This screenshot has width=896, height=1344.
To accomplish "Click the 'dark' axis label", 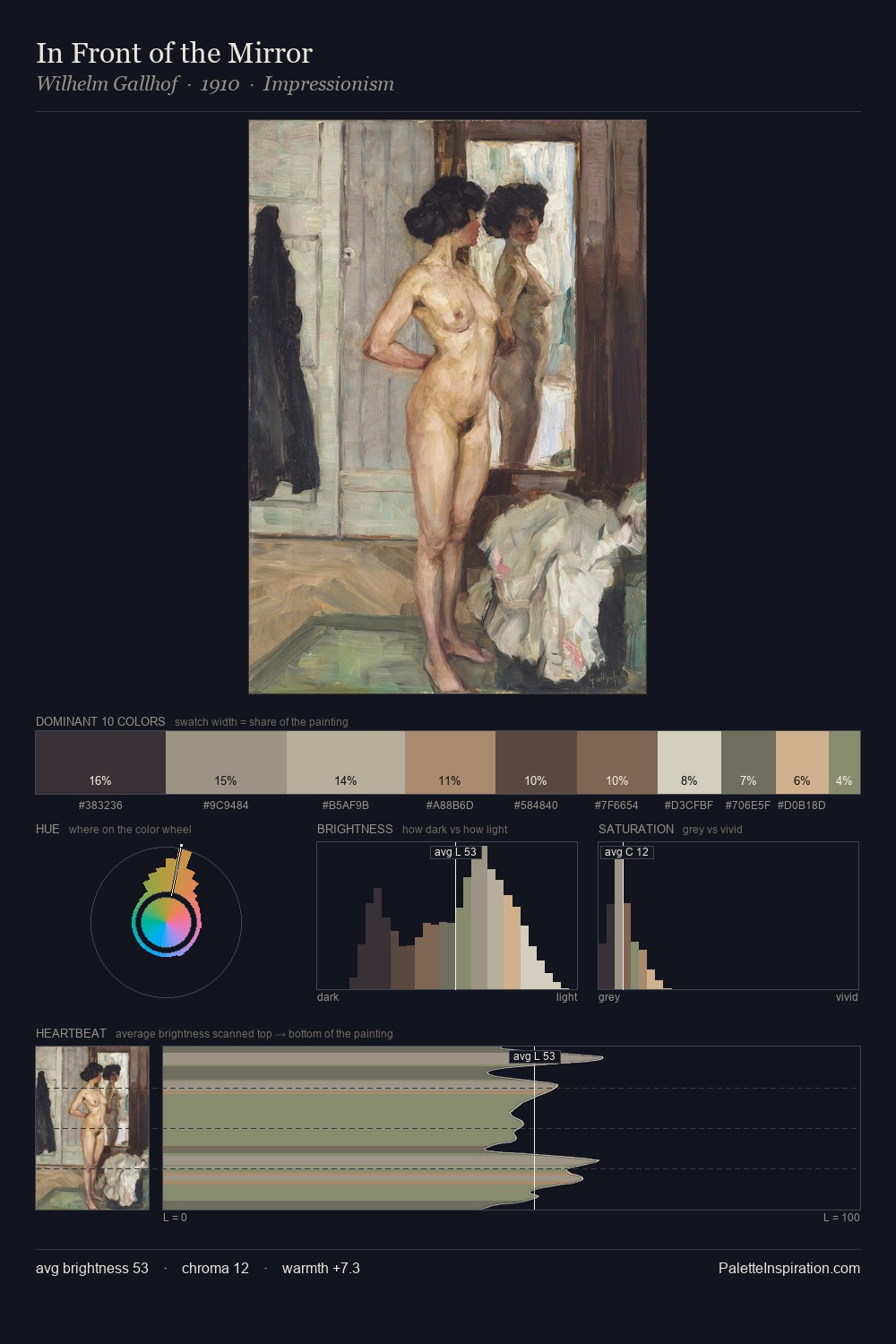I will click(328, 997).
